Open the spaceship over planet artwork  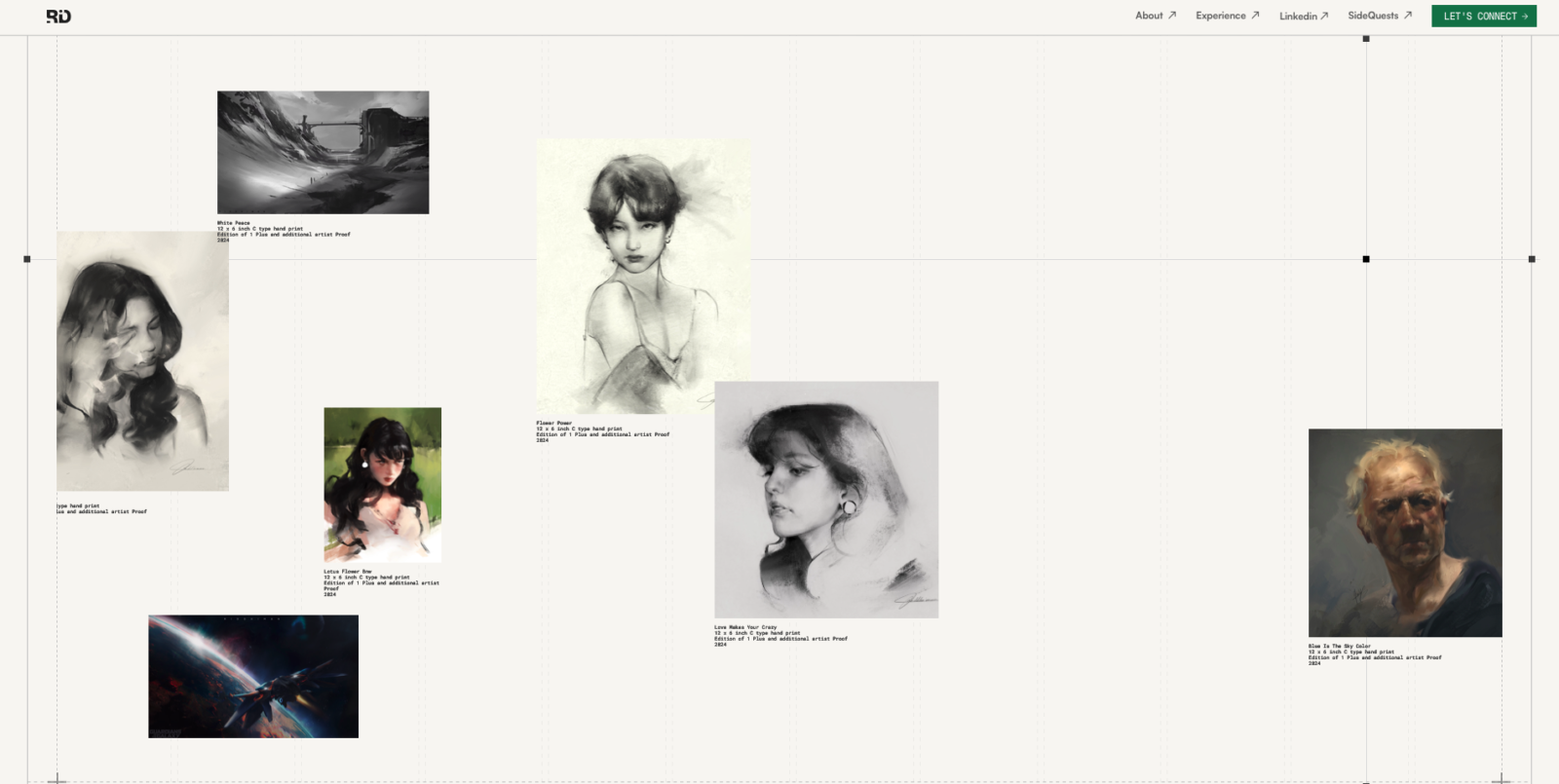pos(253,676)
